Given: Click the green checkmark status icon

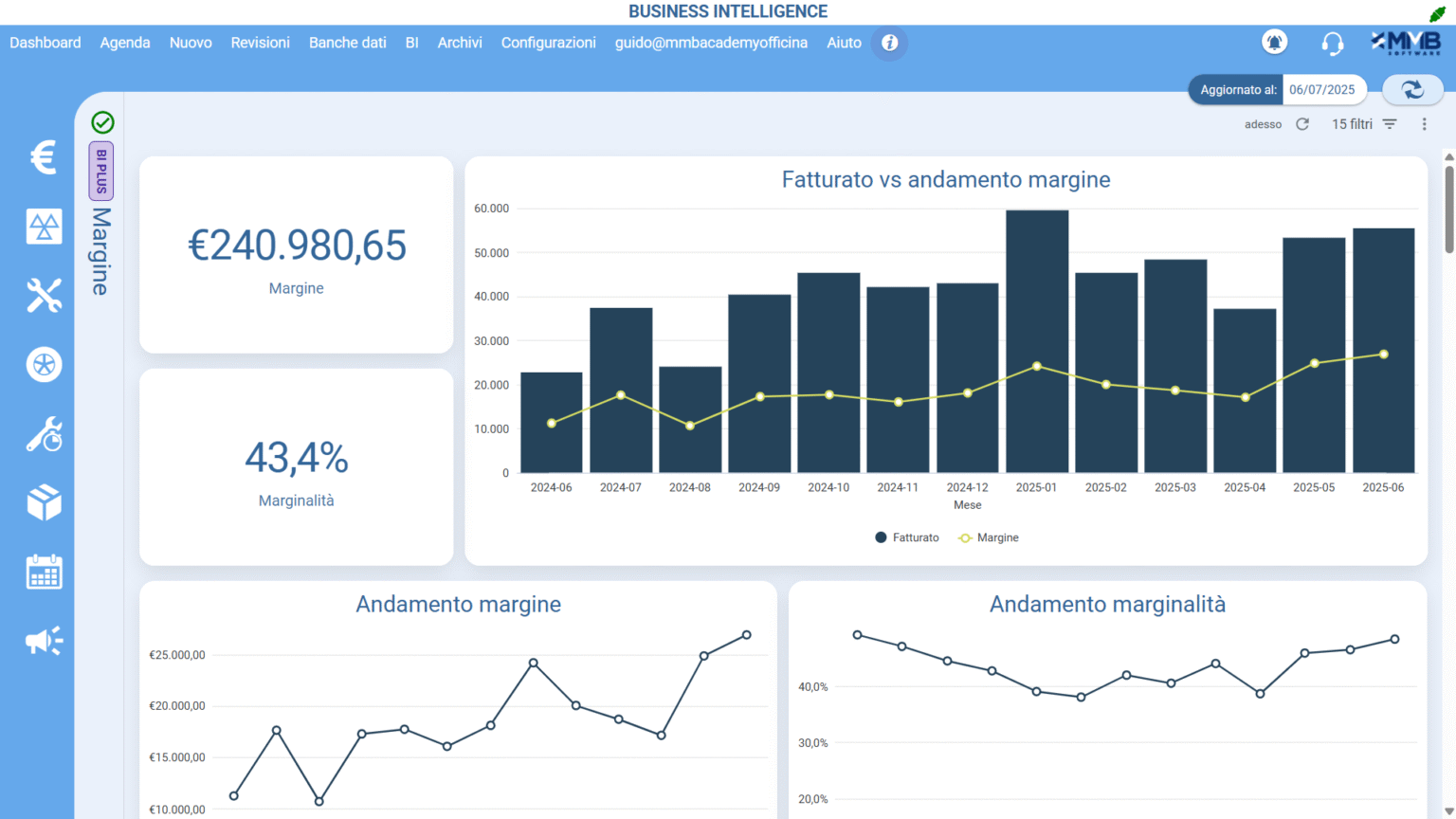Looking at the screenshot, I should pos(102,122).
